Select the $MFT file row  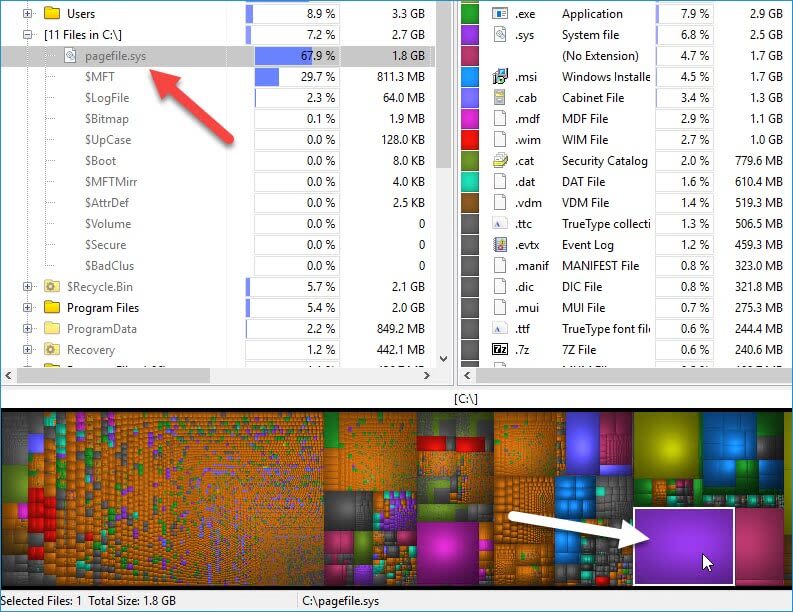click(218, 77)
